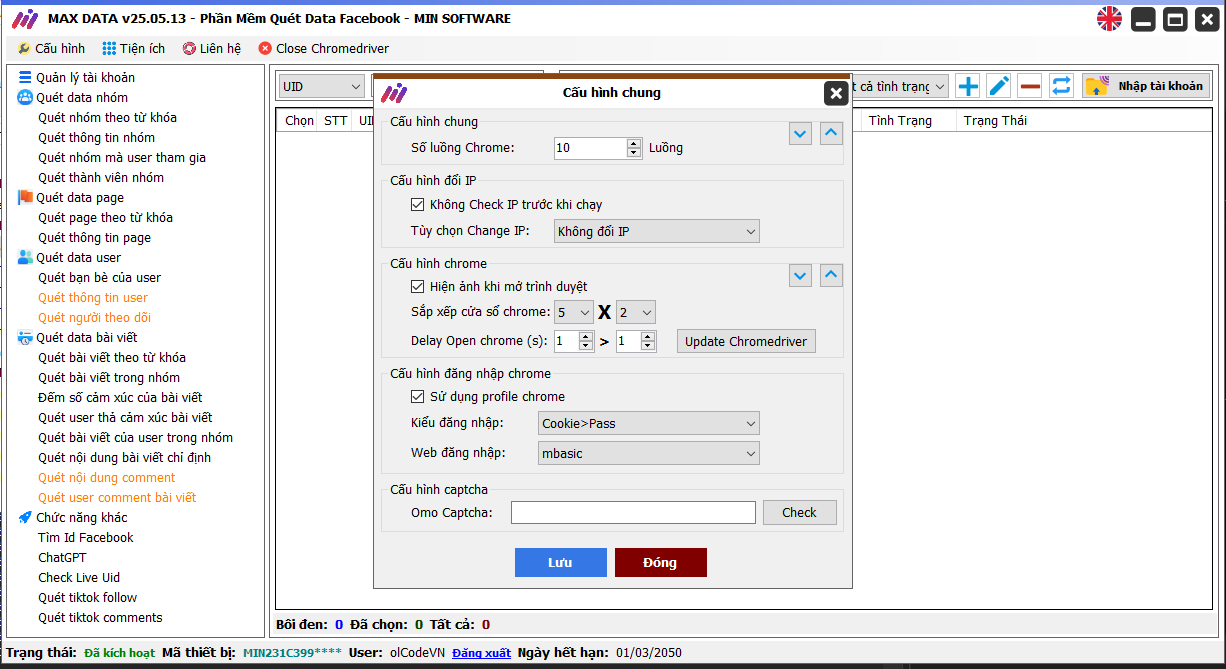
Task: Open the Cấu hình menu
Action: point(51,48)
